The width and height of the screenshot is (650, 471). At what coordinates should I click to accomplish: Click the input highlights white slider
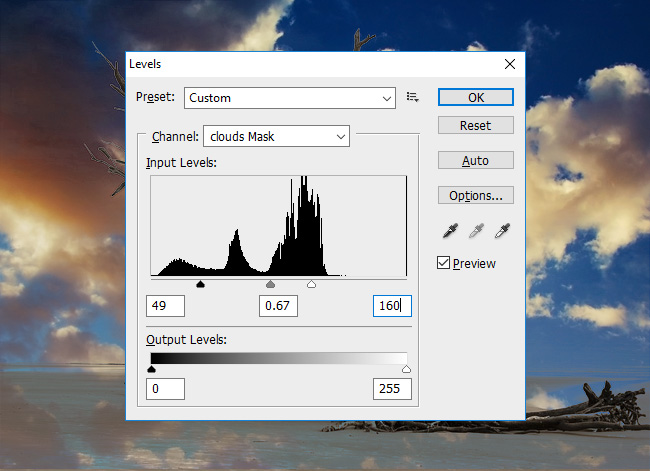pos(311,285)
